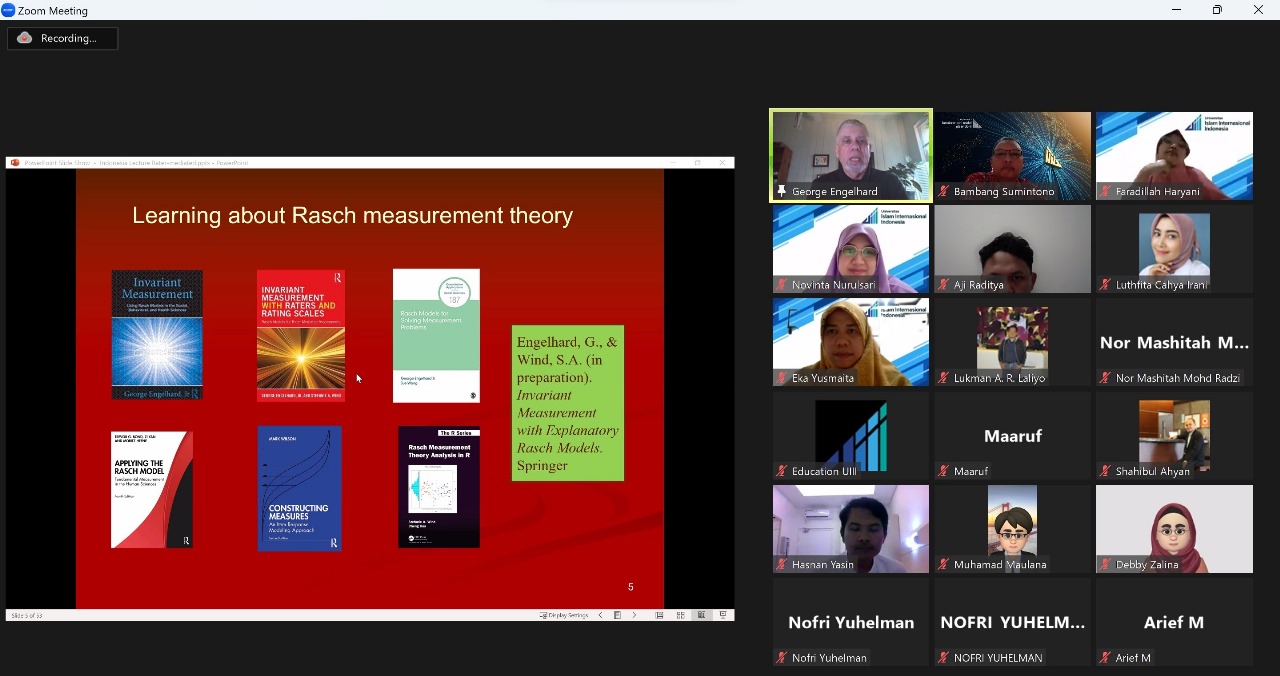The image size is (1280, 676).
Task: Select Aji Raditya video tile
Action: coord(1013,249)
